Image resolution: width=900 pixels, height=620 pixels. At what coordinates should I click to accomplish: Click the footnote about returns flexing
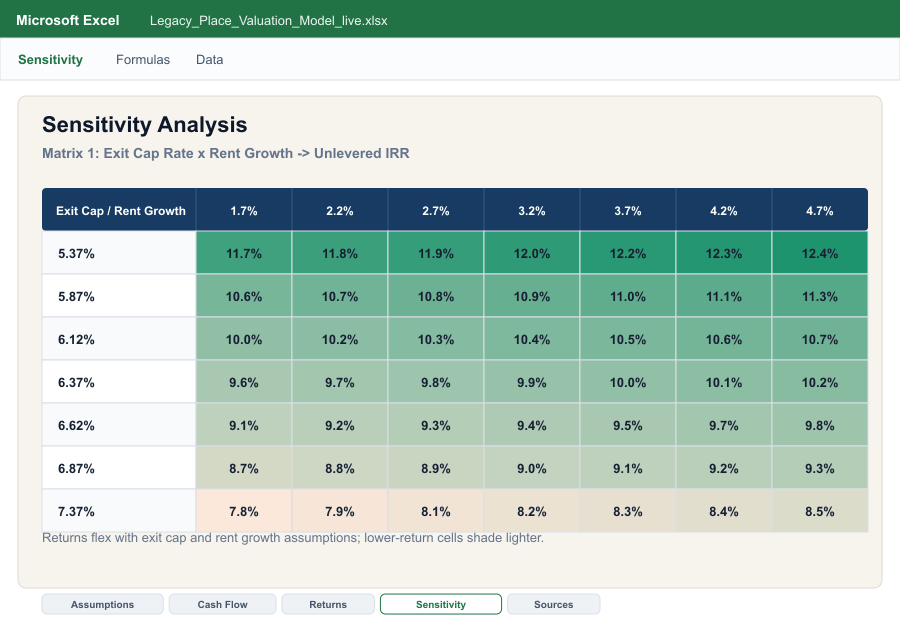[x=293, y=538]
